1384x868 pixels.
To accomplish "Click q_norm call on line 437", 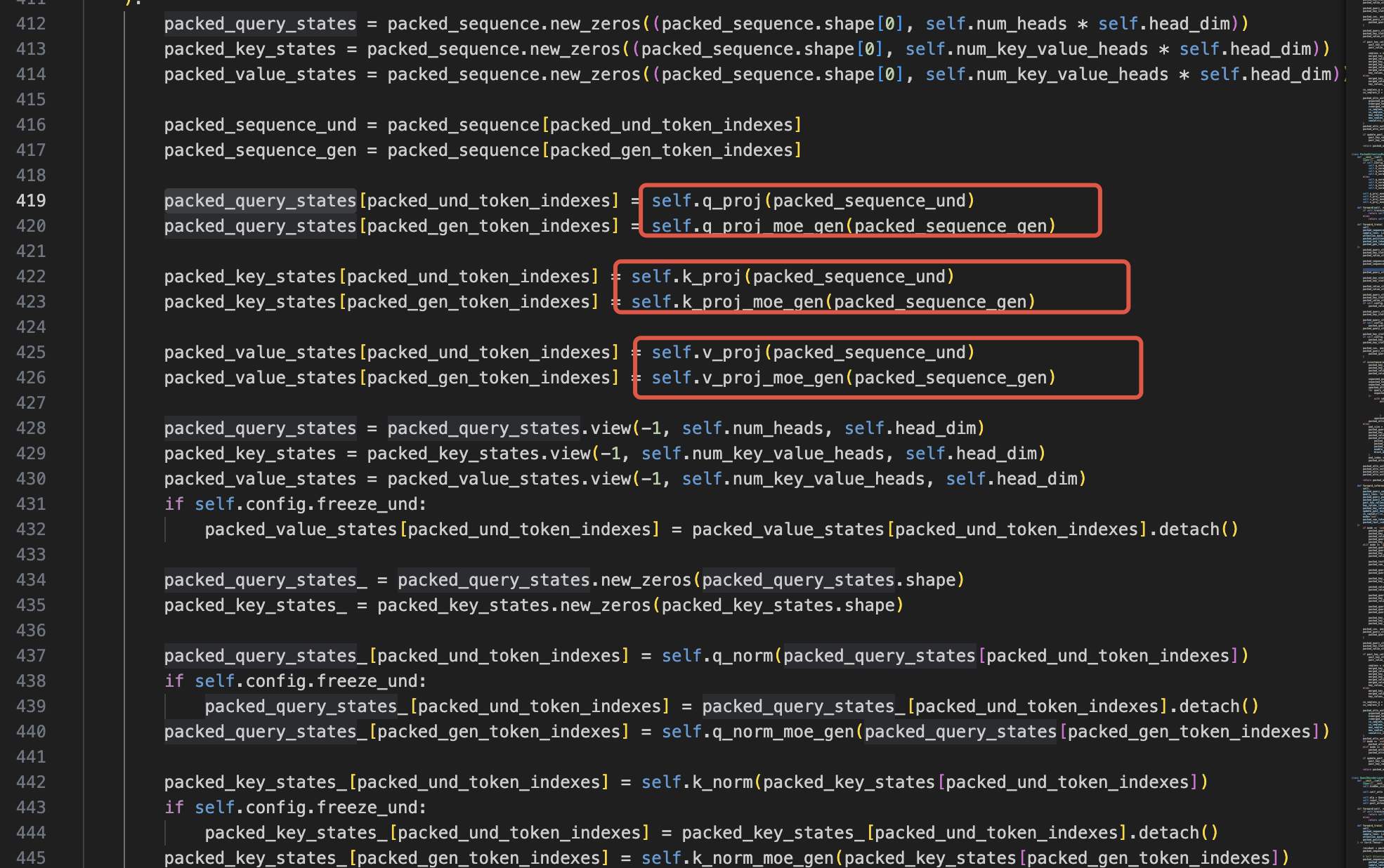I will 743,656.
